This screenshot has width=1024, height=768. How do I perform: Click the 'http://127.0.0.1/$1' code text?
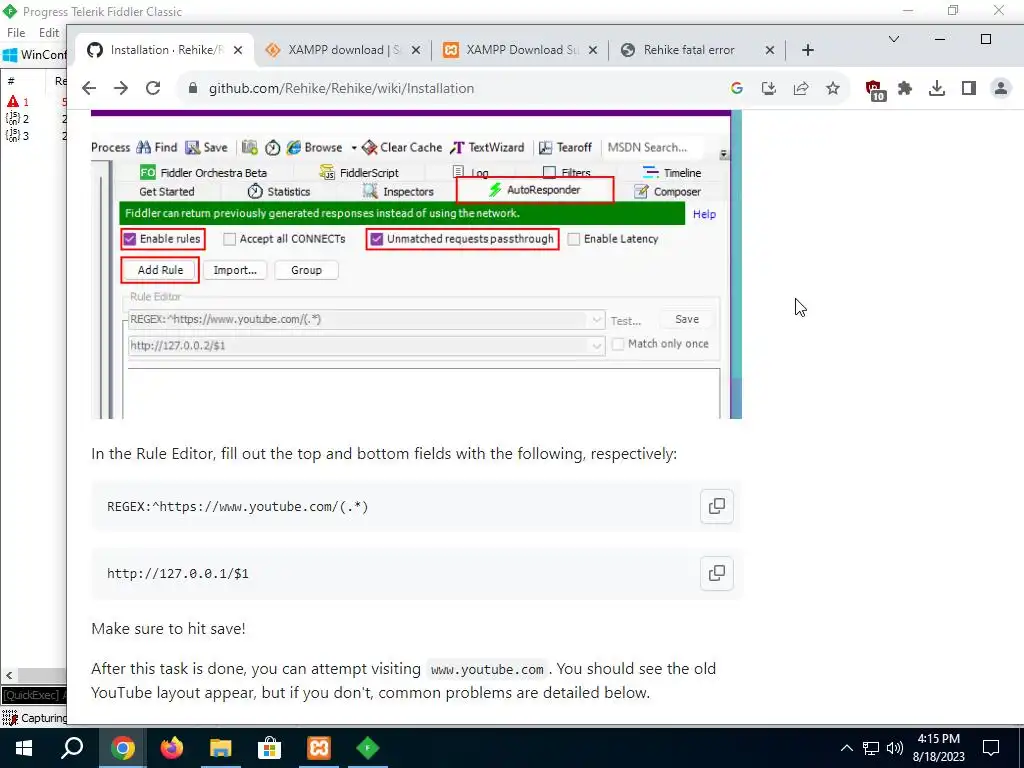click(x=178, y=573)
